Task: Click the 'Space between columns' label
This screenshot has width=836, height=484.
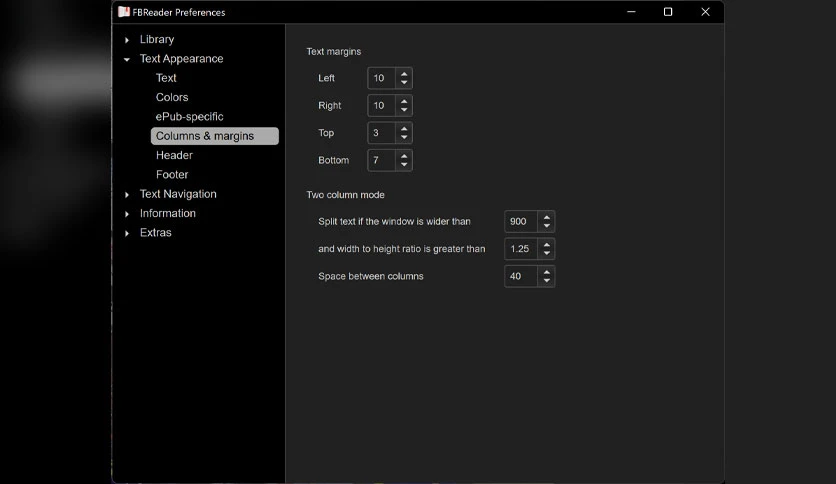Action: (371, 276)
